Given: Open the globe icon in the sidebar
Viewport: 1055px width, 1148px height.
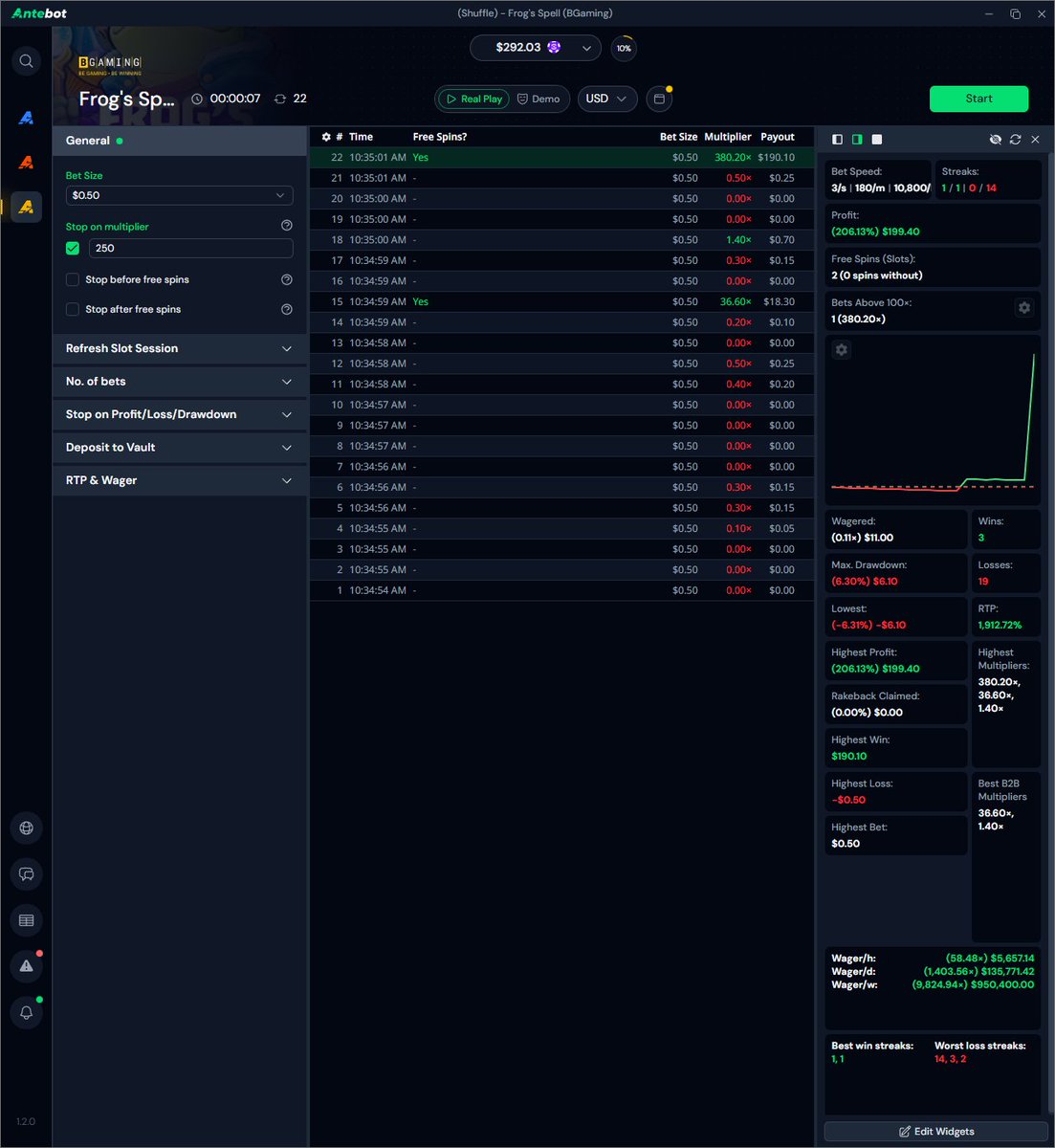Looking at the screenshot, I should pyautogui.click(x=26, y=828).
